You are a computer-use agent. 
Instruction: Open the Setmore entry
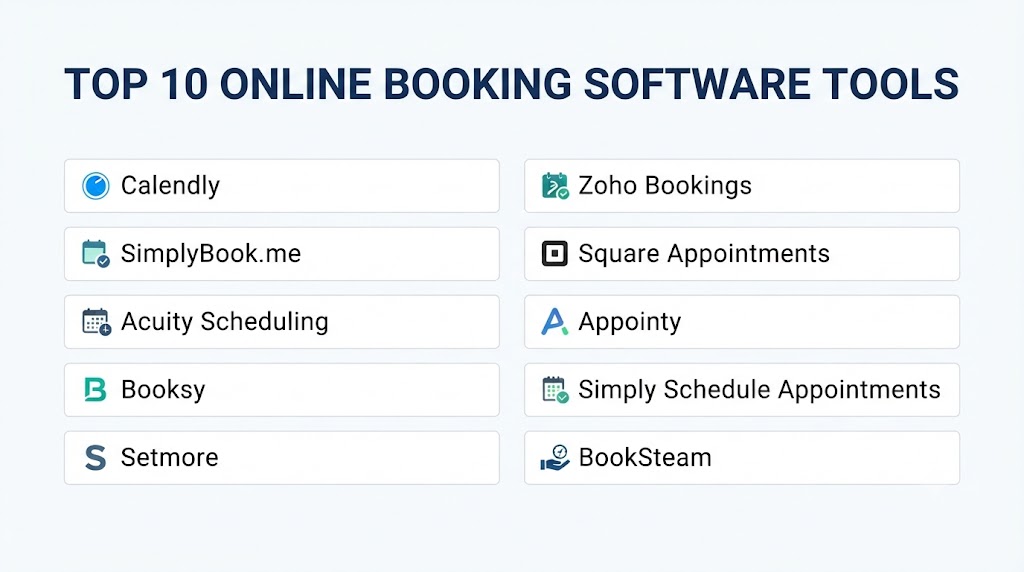(x=281, y=458)
